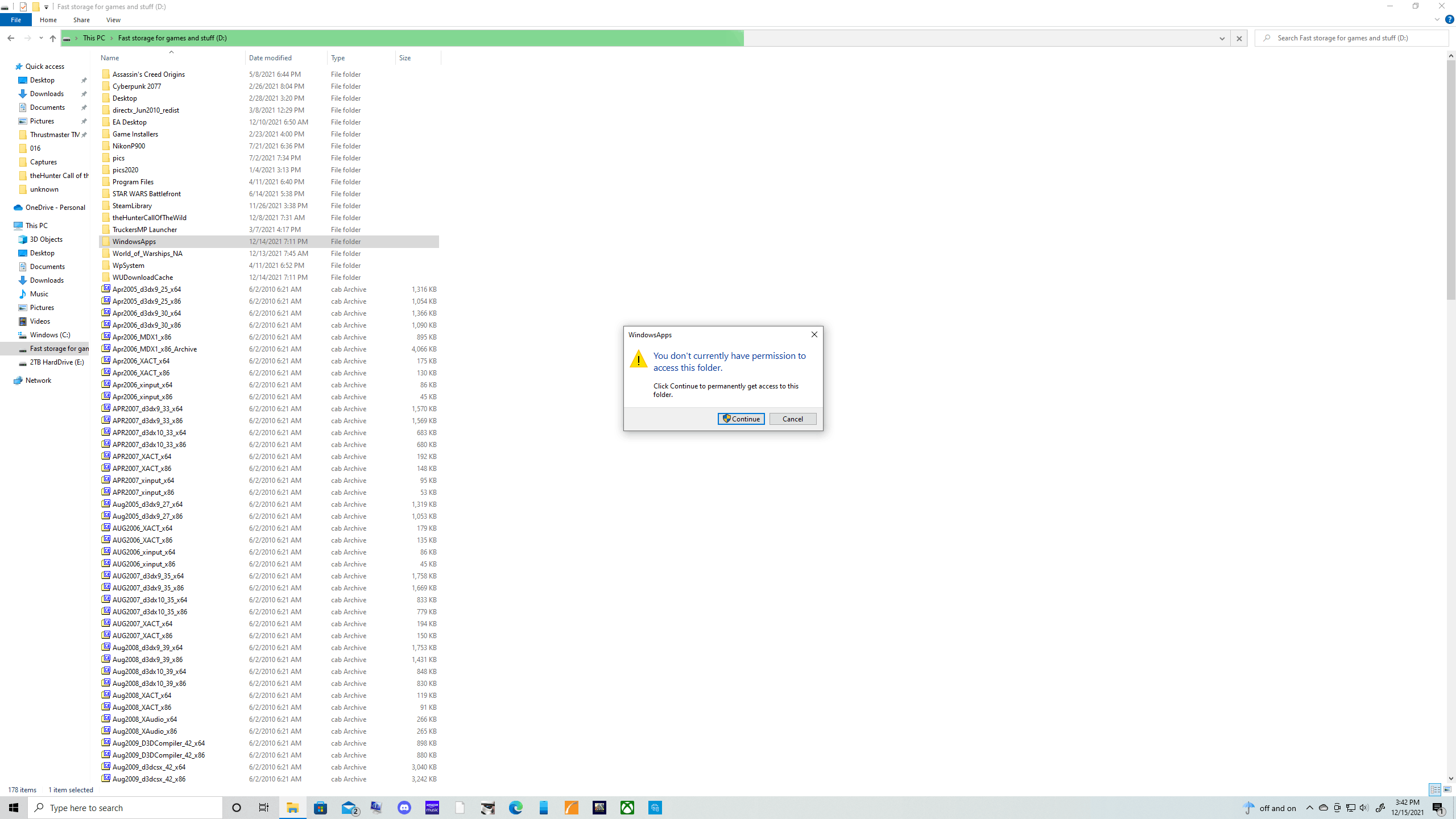Image resolution: width=1456 pixels, height=819 pixels.
Task: Open the View ribbon tab
Action: 113,20
